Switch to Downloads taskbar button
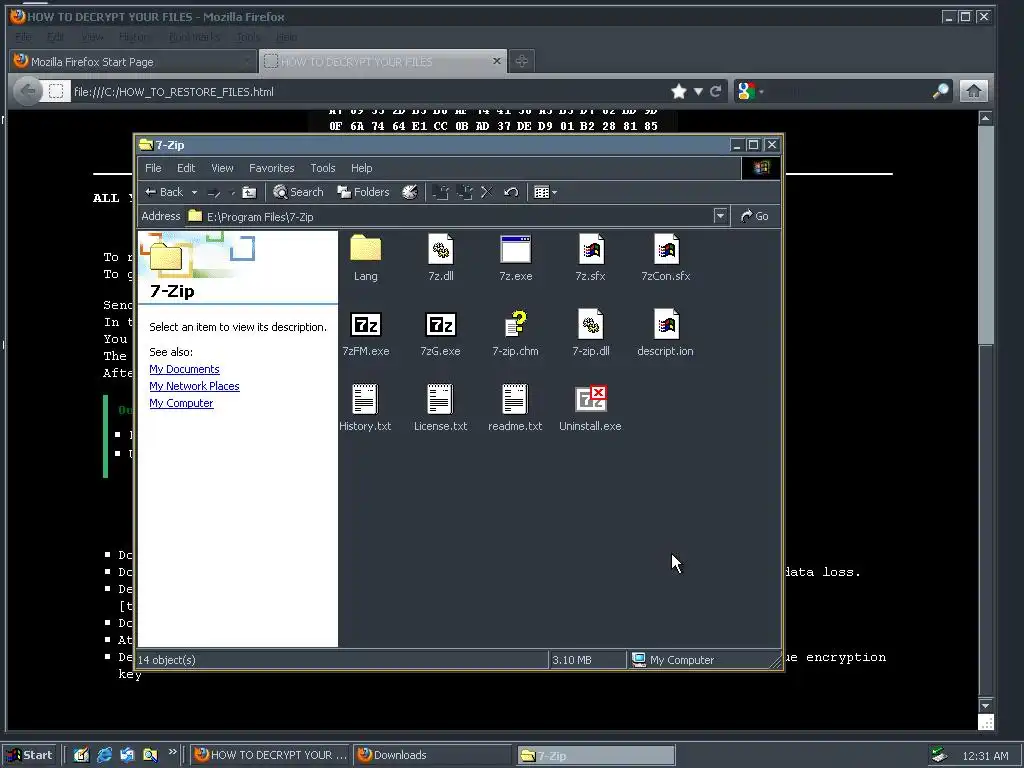The width and height of the screenshot is (1024, 768). click(431, 755)
